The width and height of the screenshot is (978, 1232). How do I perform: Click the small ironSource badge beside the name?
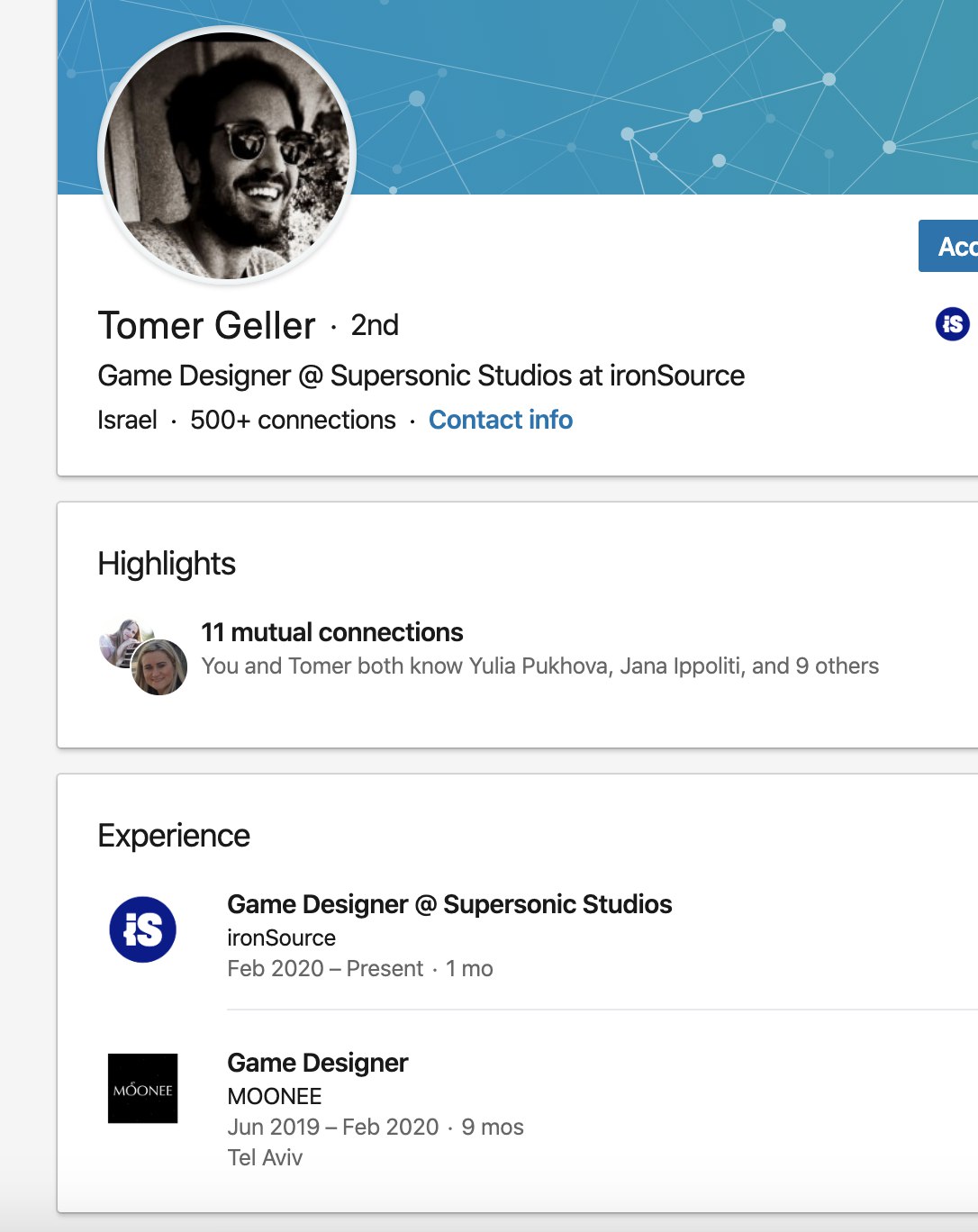[x=952, y=323]
